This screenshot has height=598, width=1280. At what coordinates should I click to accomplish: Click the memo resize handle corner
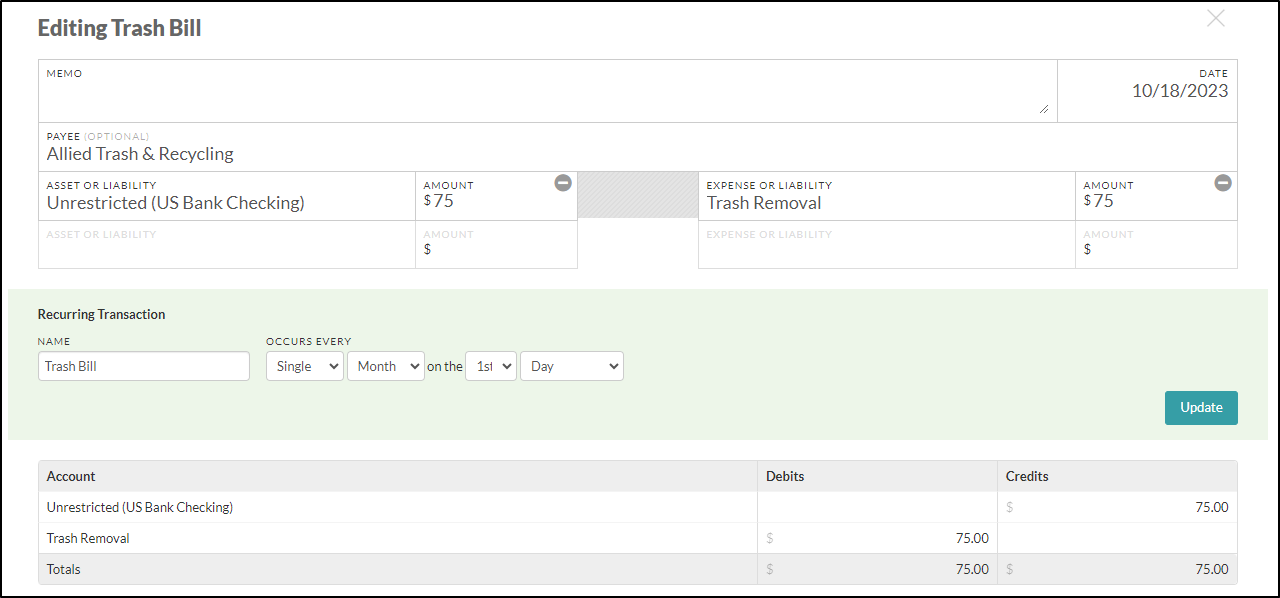[x=1044, y=109]
